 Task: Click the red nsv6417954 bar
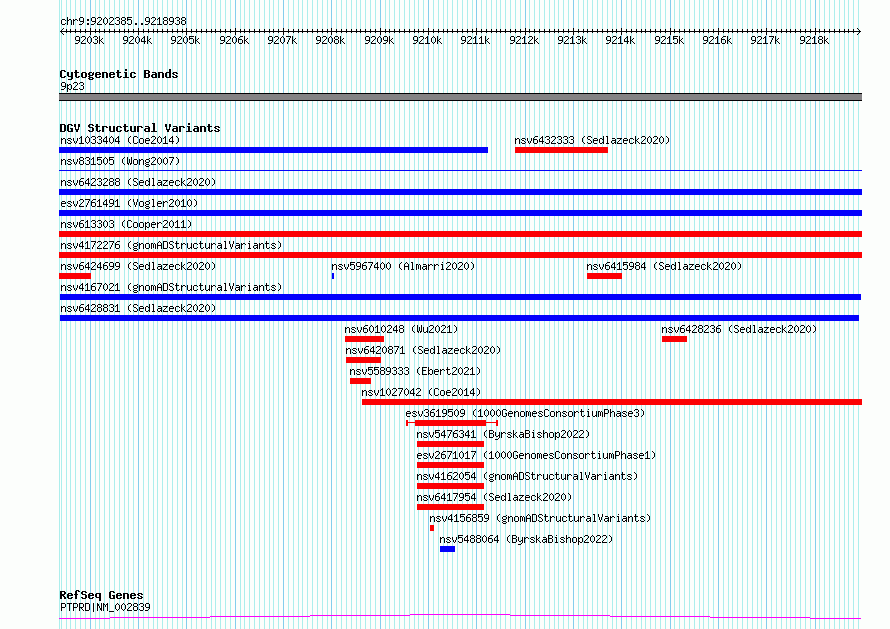[450, 507]
